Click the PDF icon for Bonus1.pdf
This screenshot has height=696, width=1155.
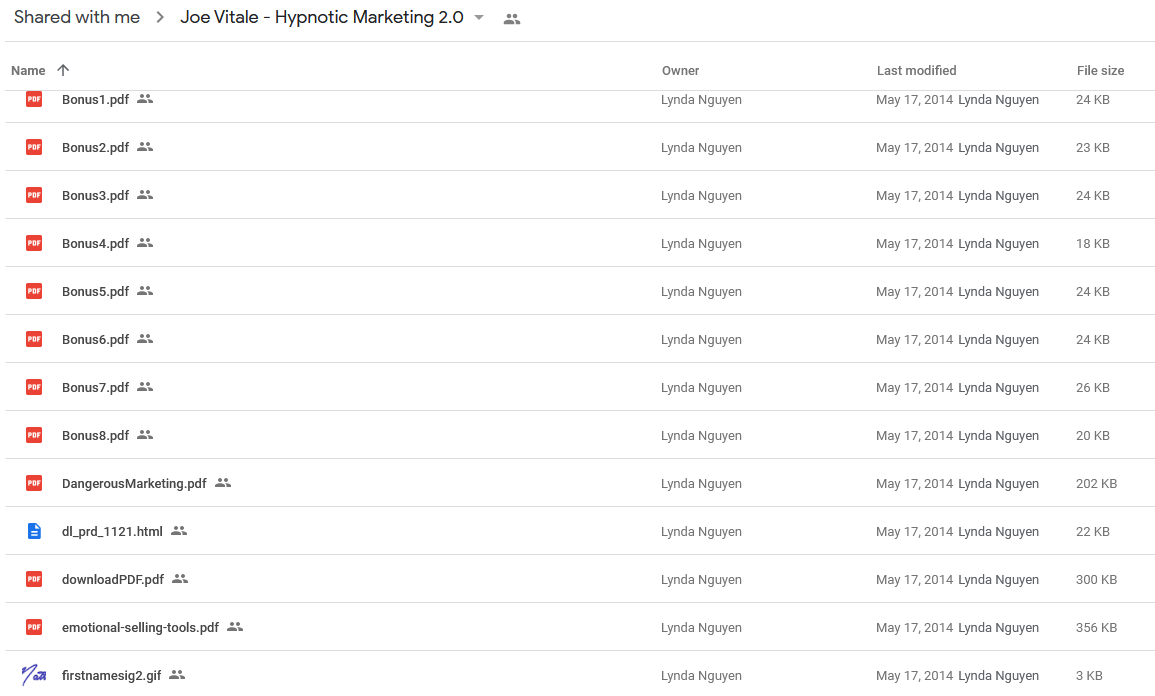34,99
